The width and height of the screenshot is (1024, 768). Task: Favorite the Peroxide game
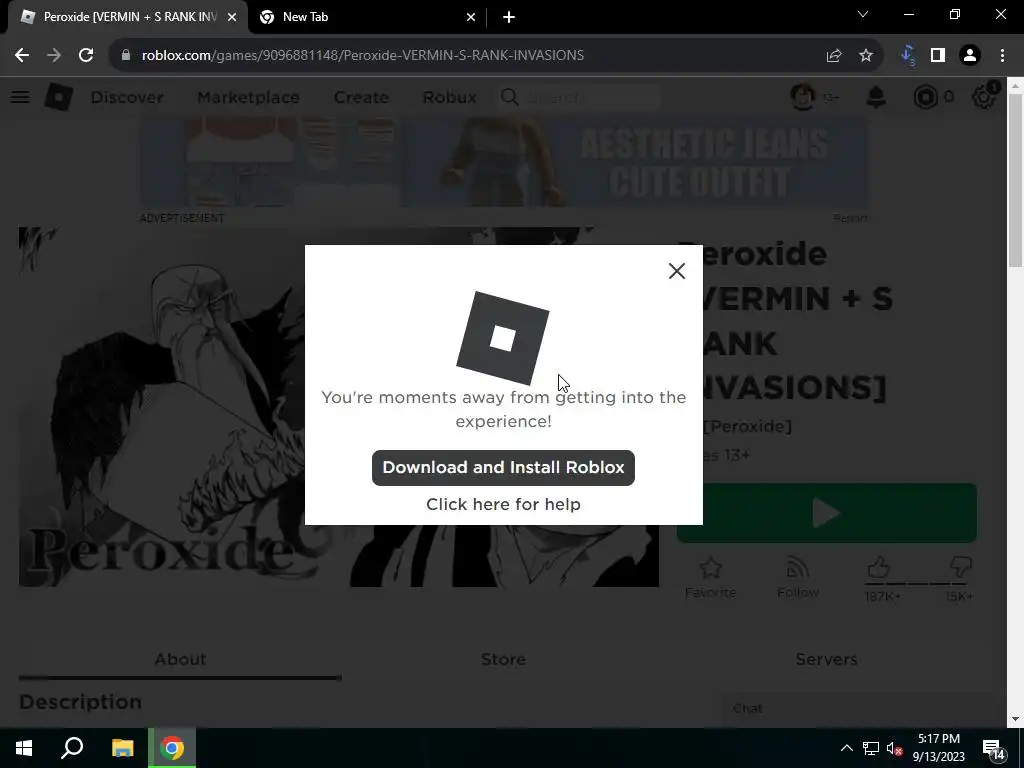(711, 578)
